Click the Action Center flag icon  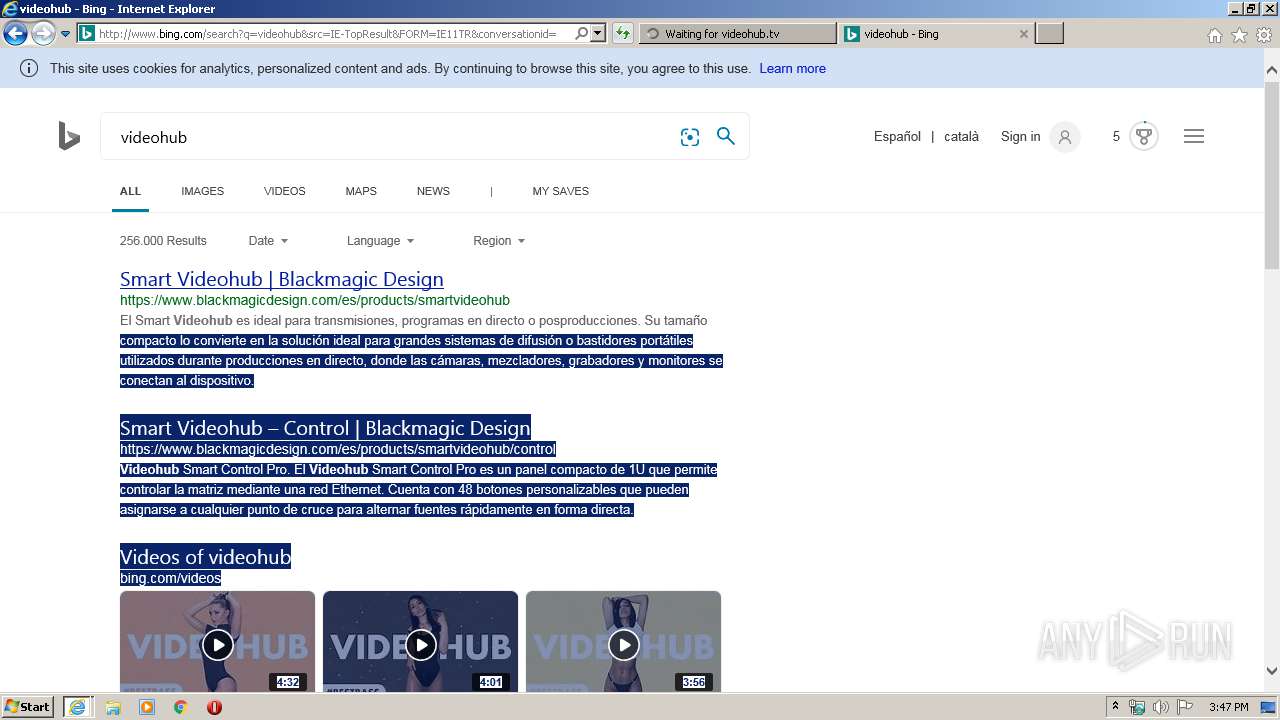[1186, 707]
